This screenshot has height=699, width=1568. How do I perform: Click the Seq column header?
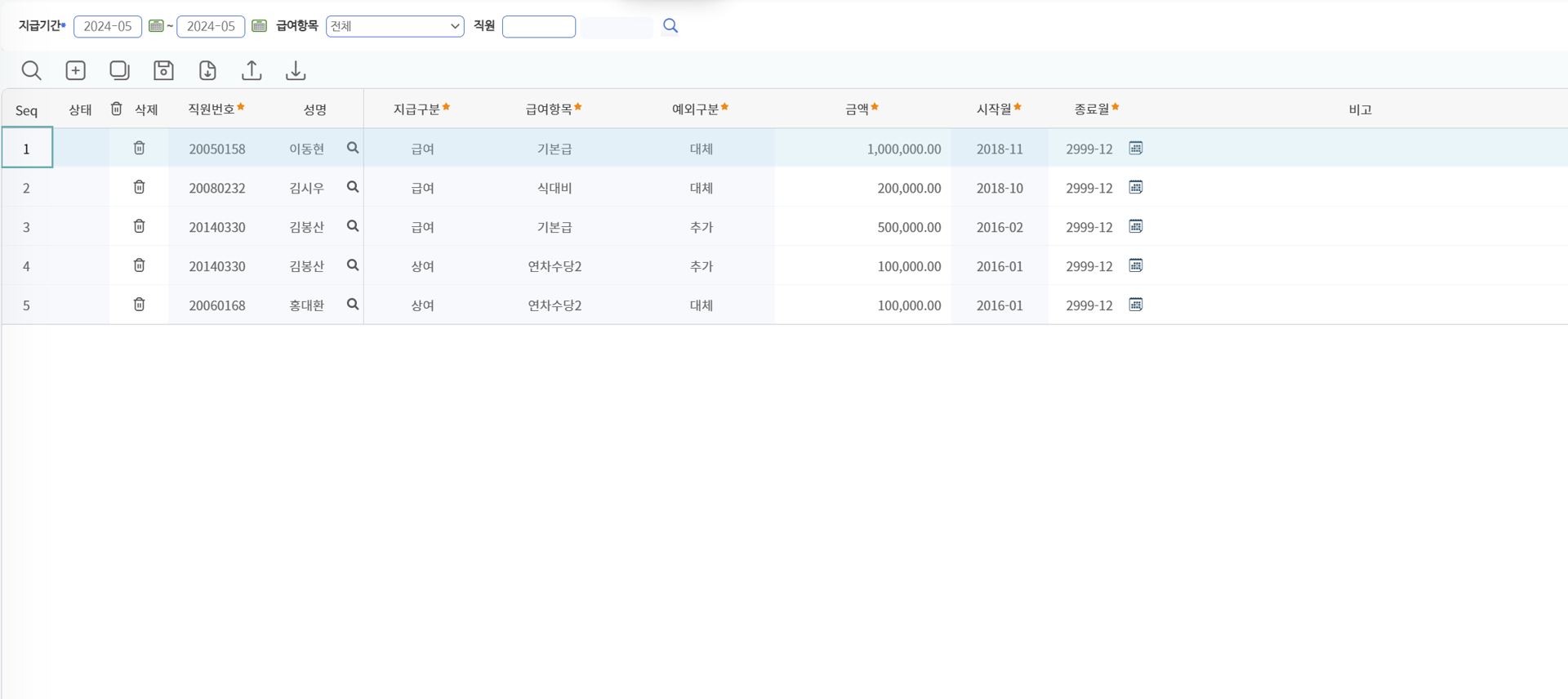26,110
